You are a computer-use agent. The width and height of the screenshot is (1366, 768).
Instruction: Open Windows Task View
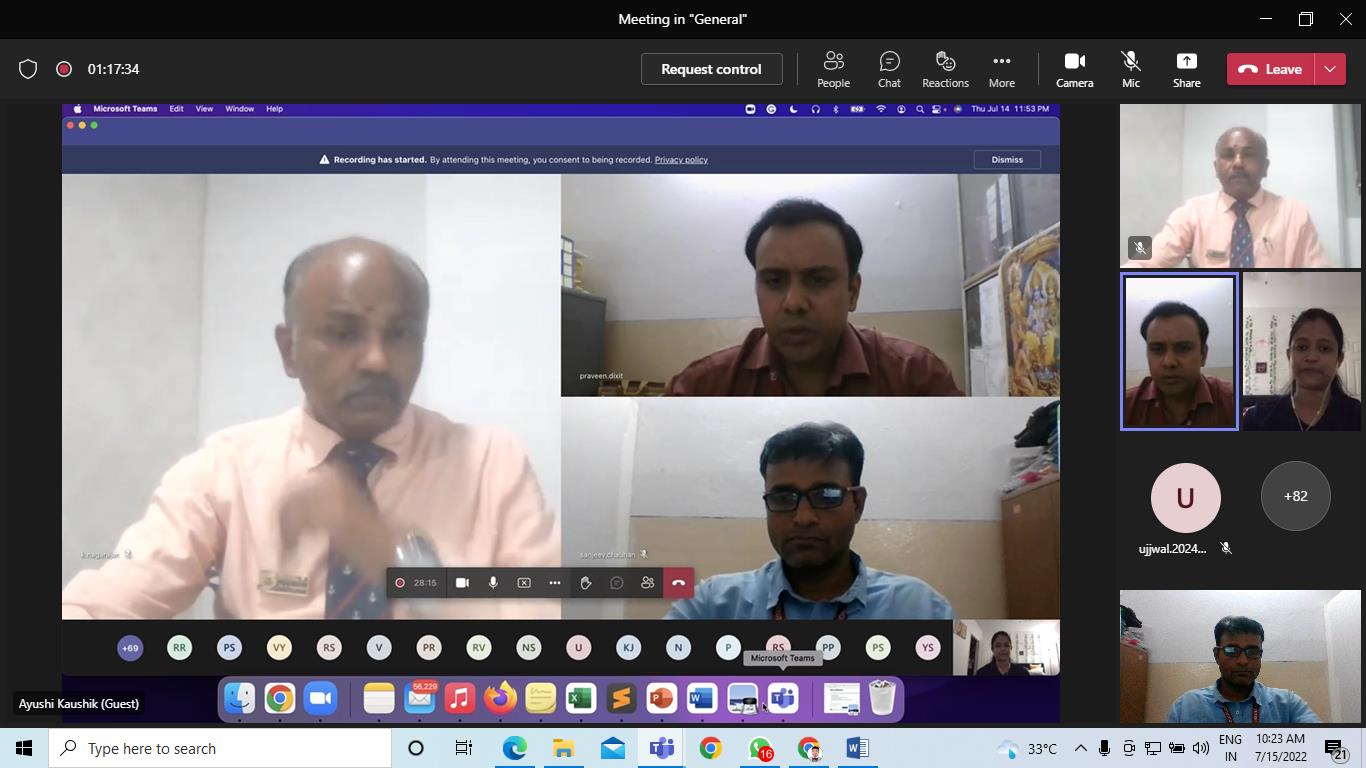(464, 748)
